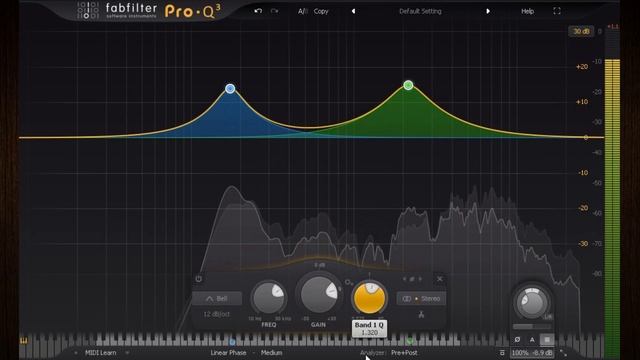
Task: Open the 12 dB/oct slope dropdown
Action: (x=216, y=314)
